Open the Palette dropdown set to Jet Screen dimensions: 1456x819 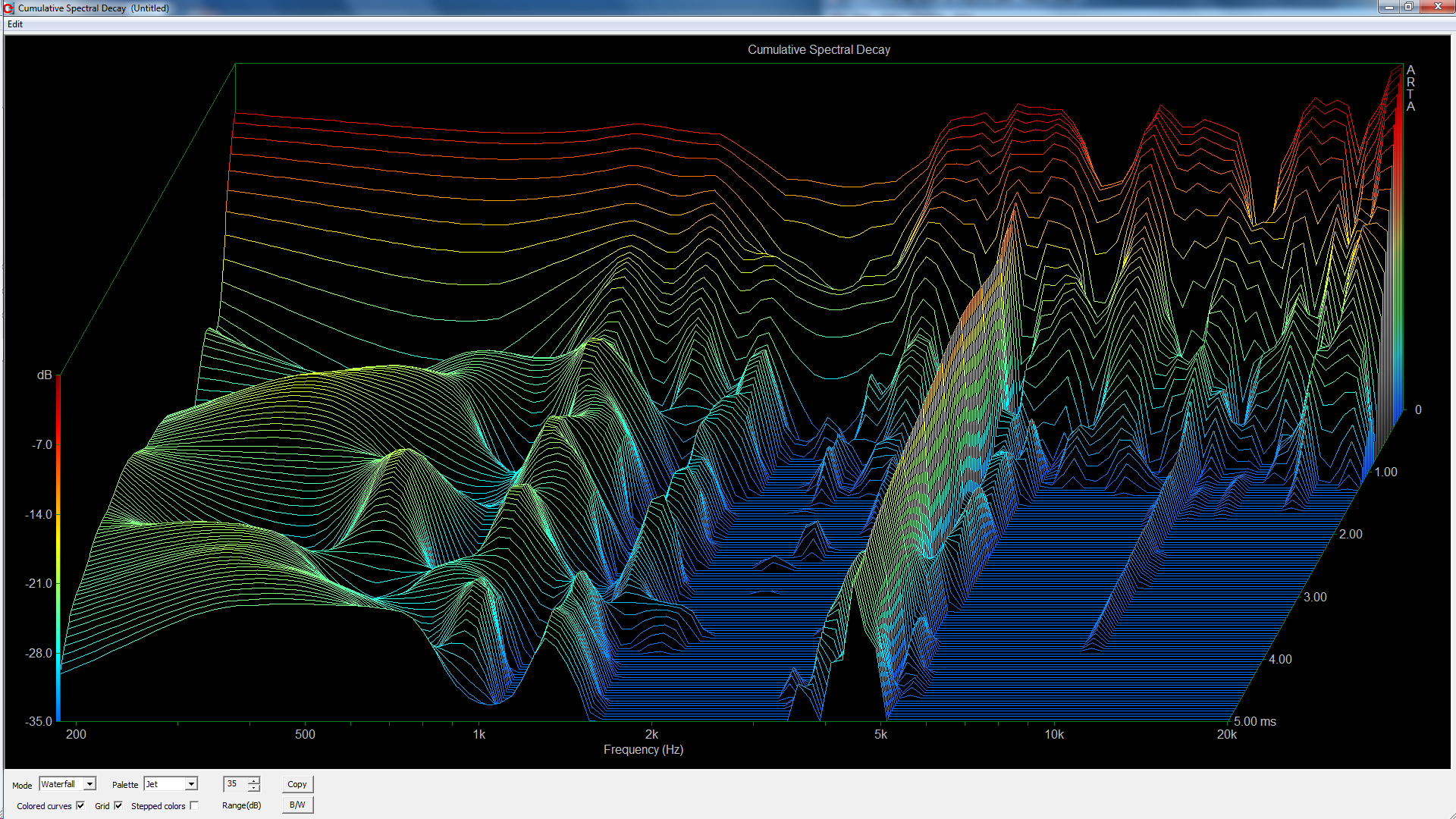[191, 784]
